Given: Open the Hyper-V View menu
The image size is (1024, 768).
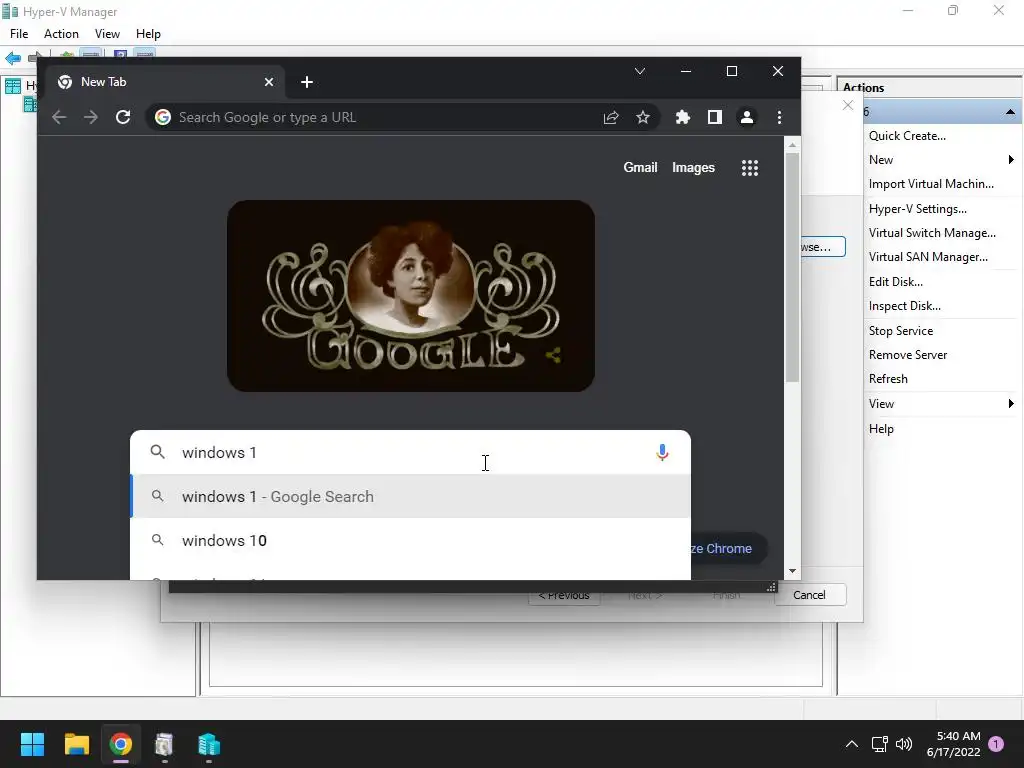Looking at the screenshot, I should tap(107, 34).
